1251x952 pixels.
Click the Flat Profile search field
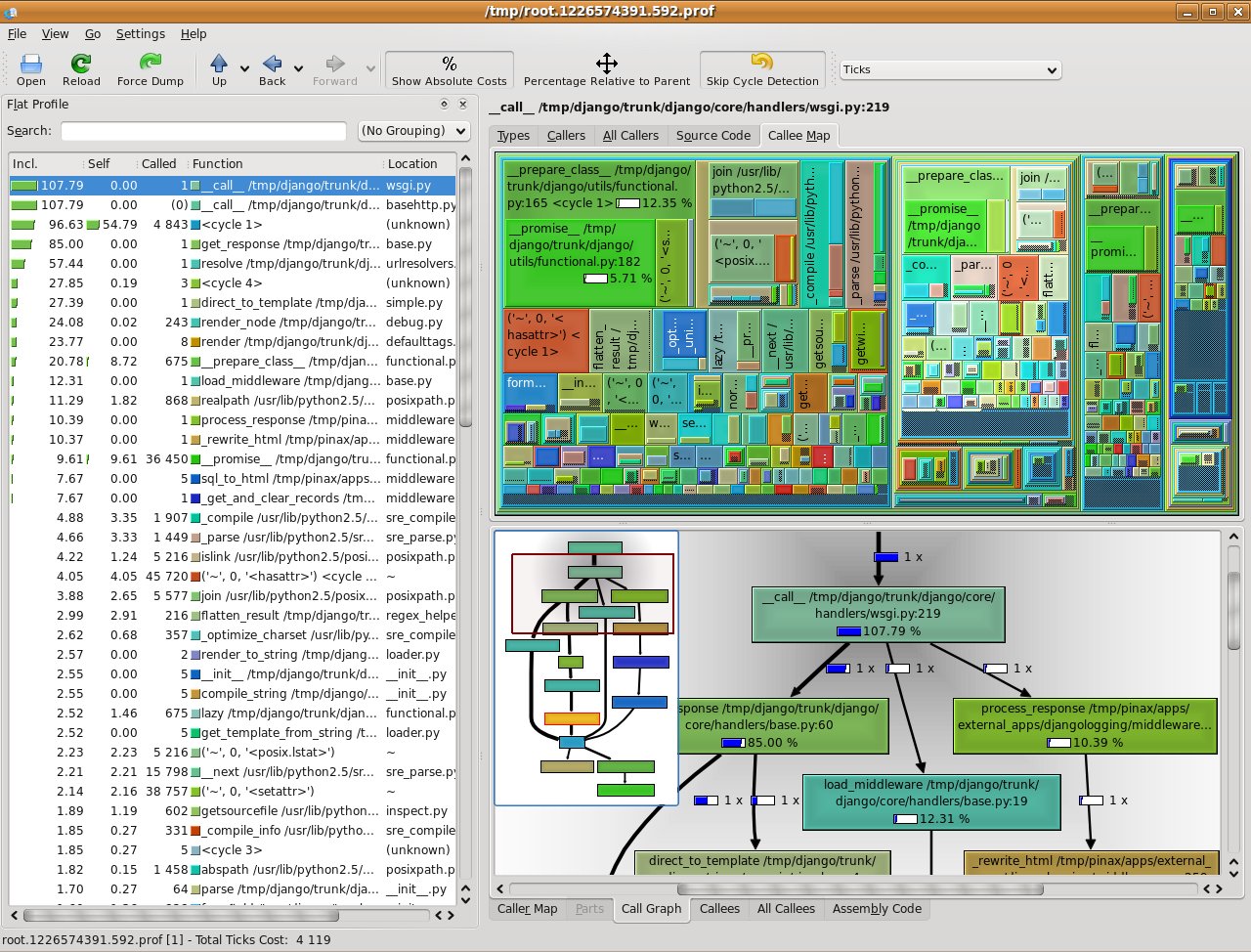(203, 131)
